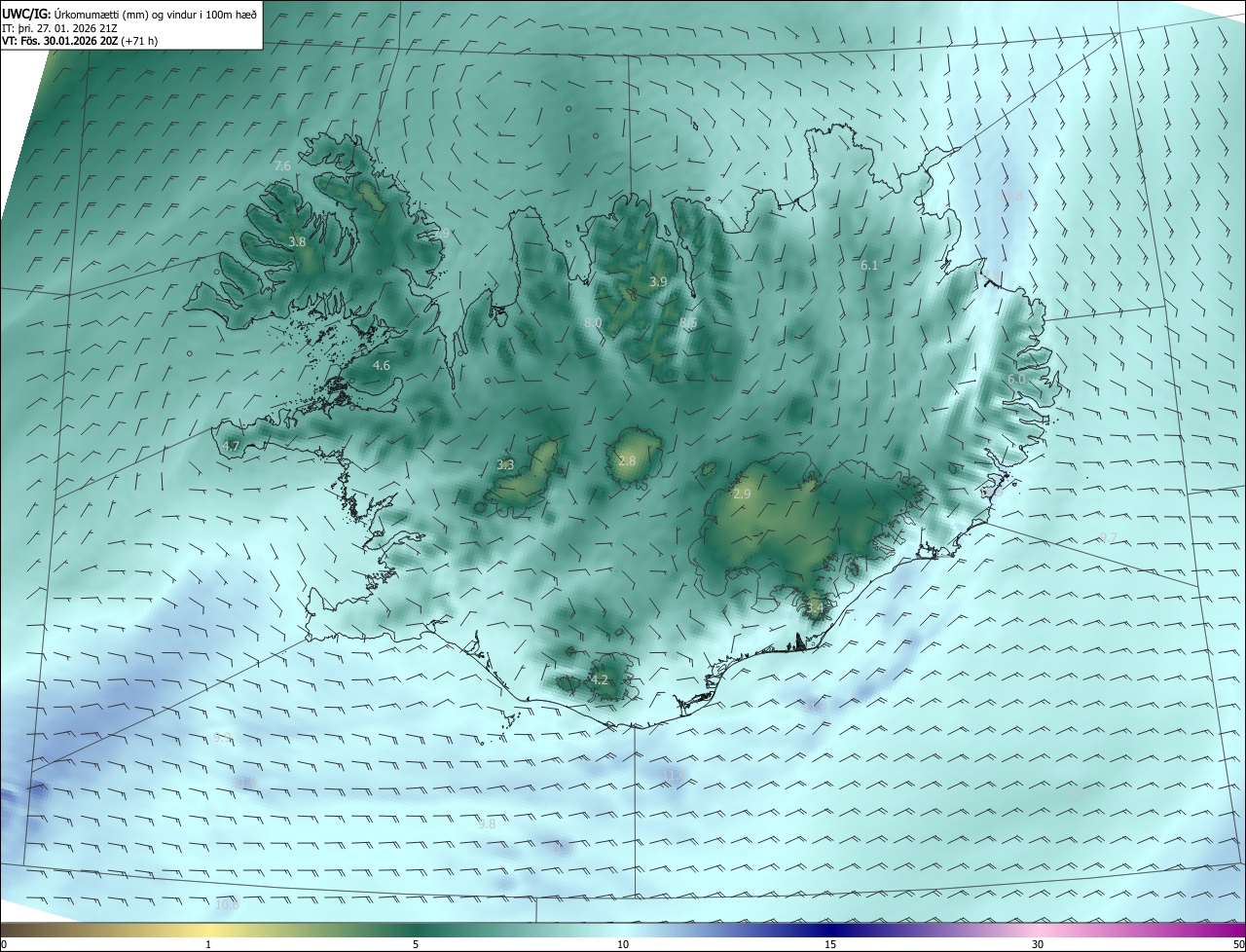Image resolution: width=1246 pixels, height=952 pixels.
Task: Click the valid time "VT: Fös. 30.01.2026 20Z (+71 h)"
Action: pyautogui.click(x=80, y=41)
